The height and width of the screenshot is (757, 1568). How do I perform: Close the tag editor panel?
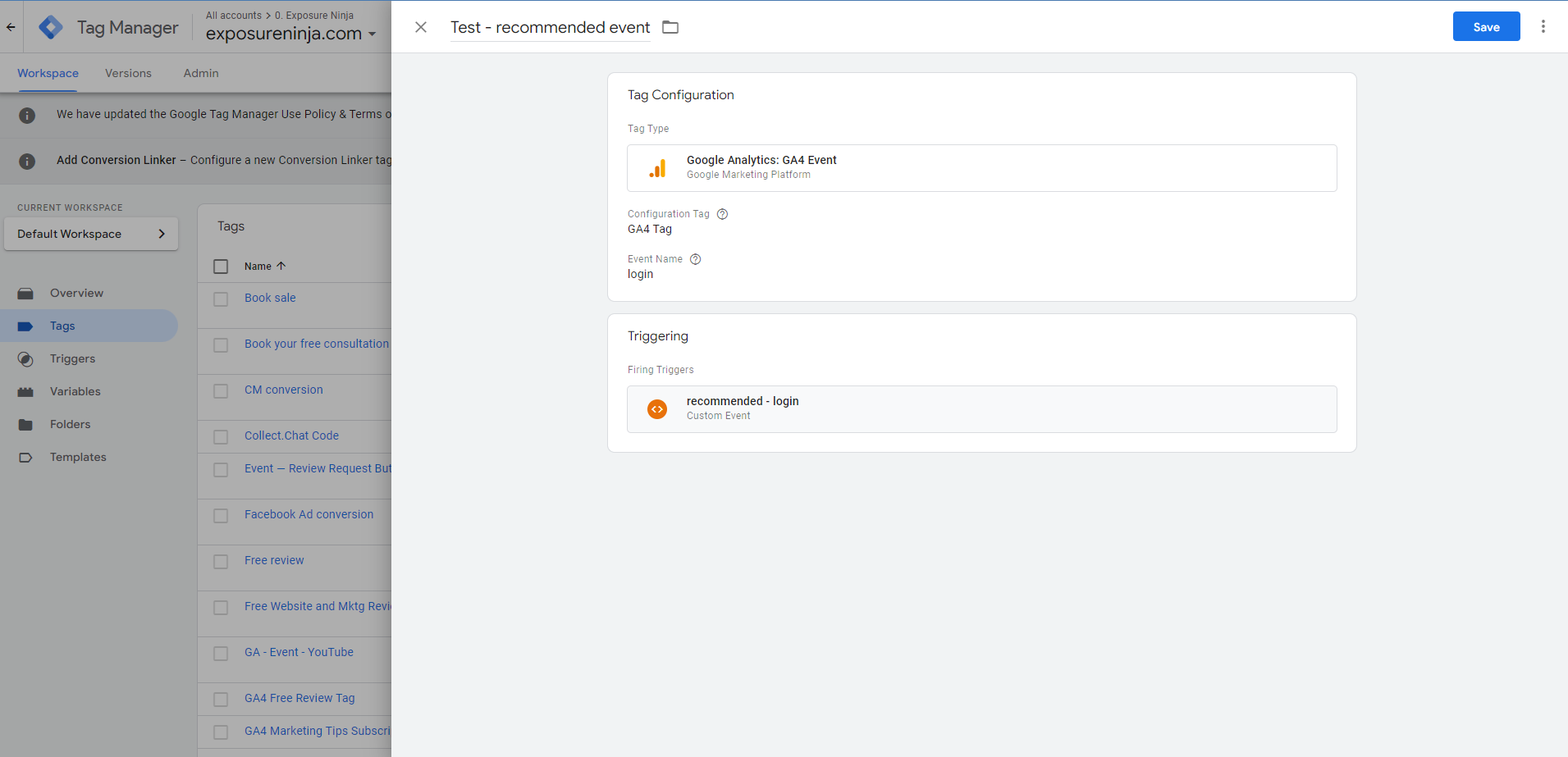421,27
